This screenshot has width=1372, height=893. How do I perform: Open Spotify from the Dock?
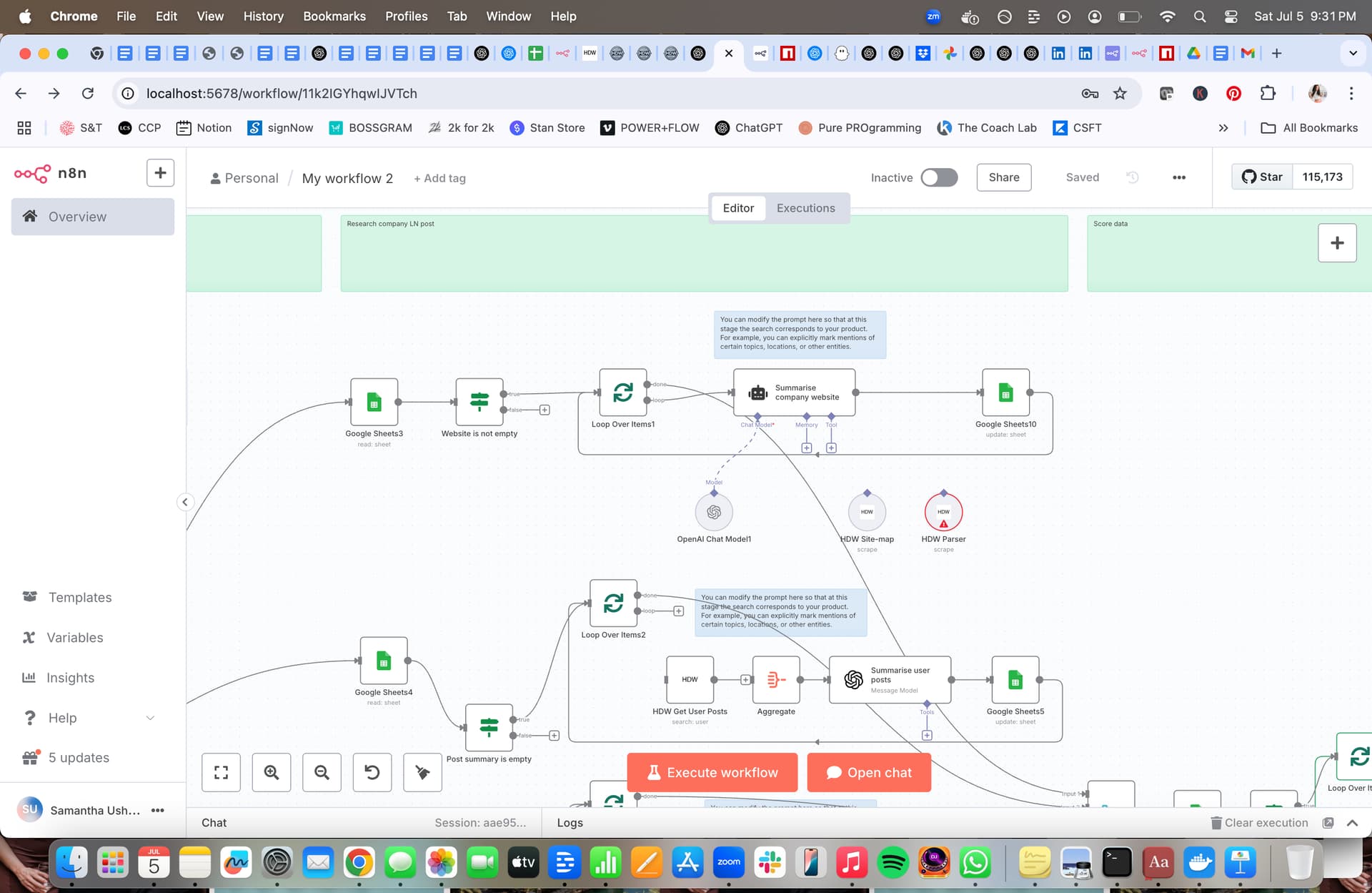(893, 863)
